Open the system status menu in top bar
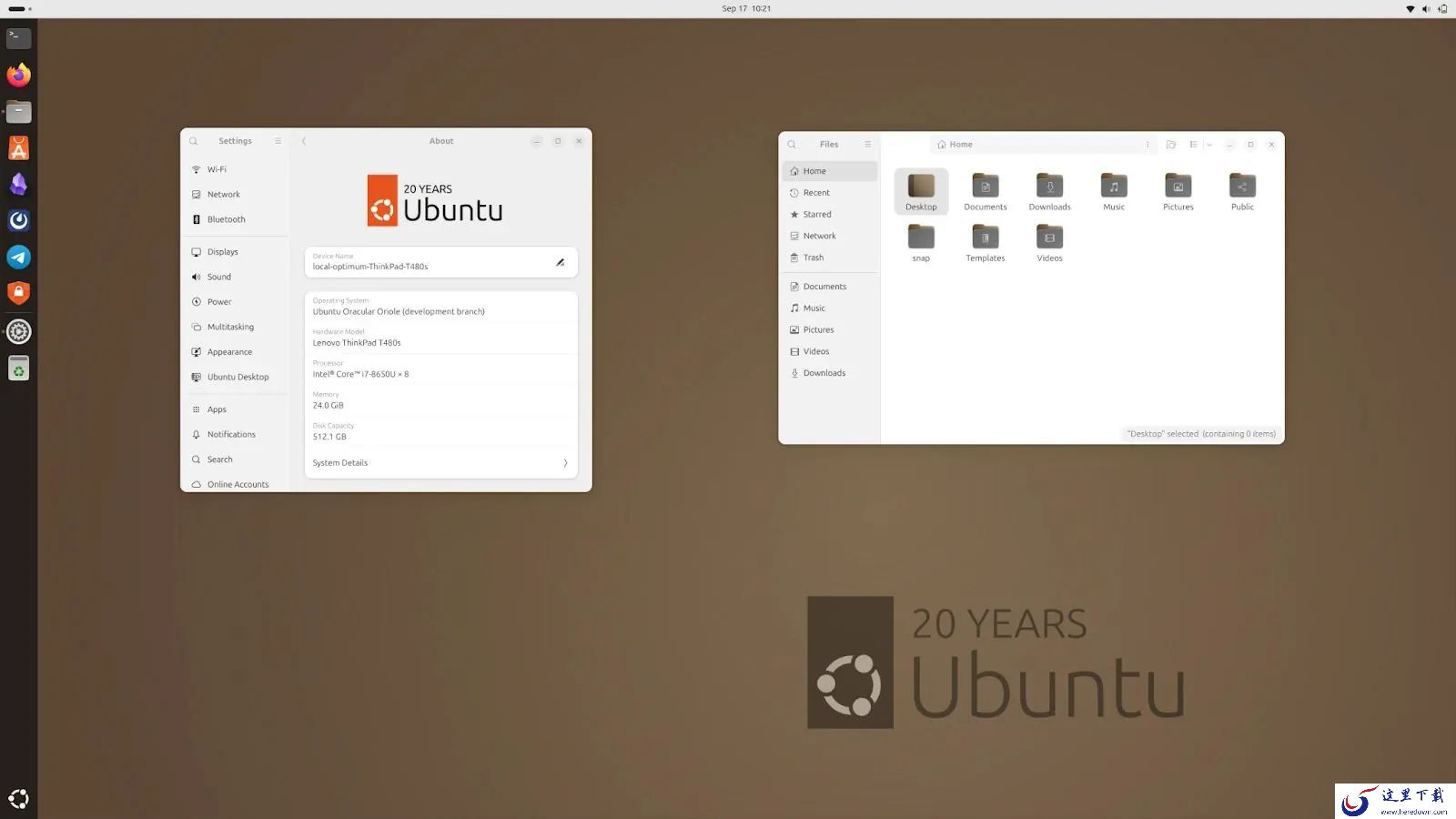 (x=1426, y=9)
